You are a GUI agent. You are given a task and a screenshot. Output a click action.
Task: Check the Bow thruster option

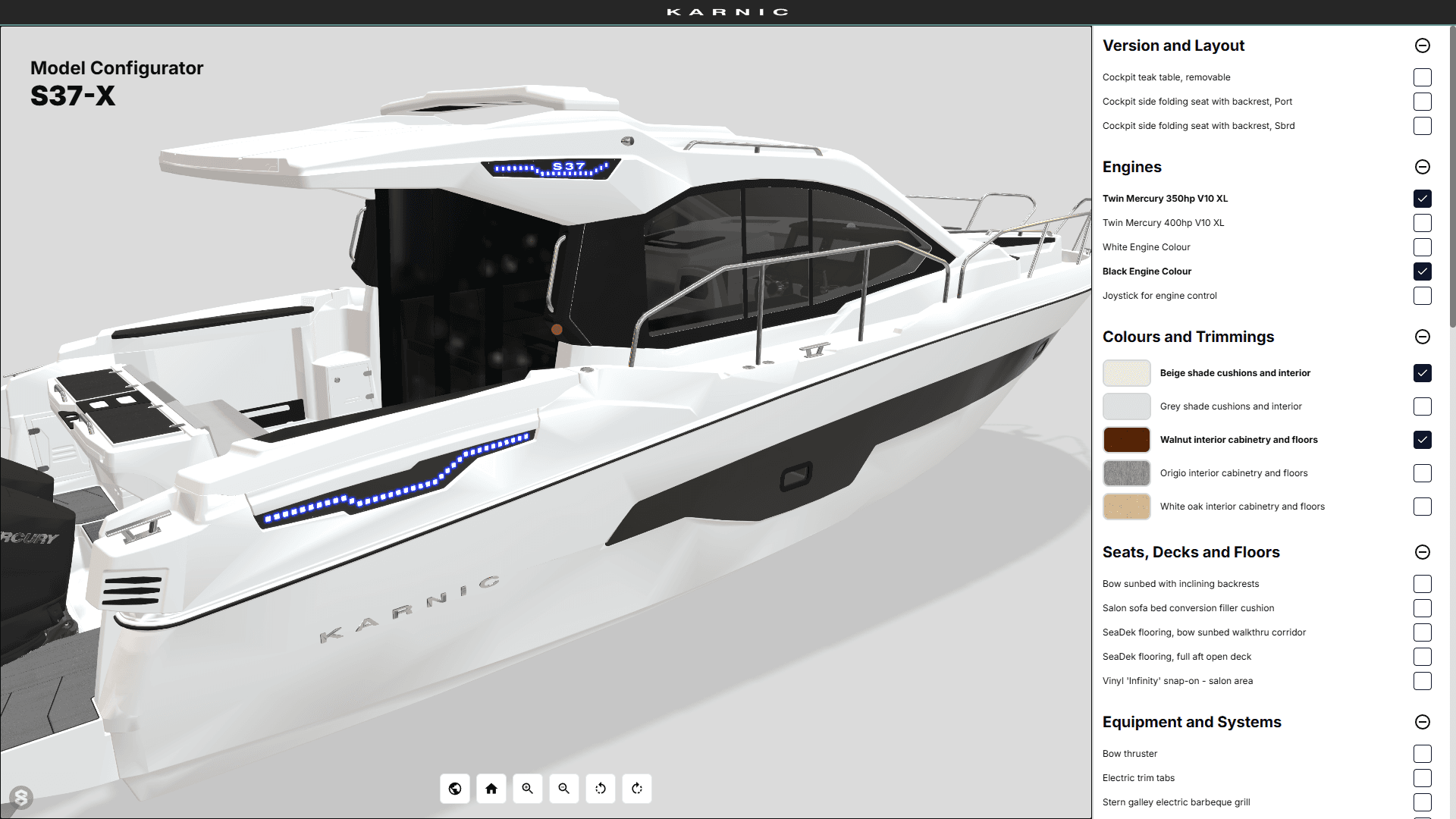(1422, 754)
